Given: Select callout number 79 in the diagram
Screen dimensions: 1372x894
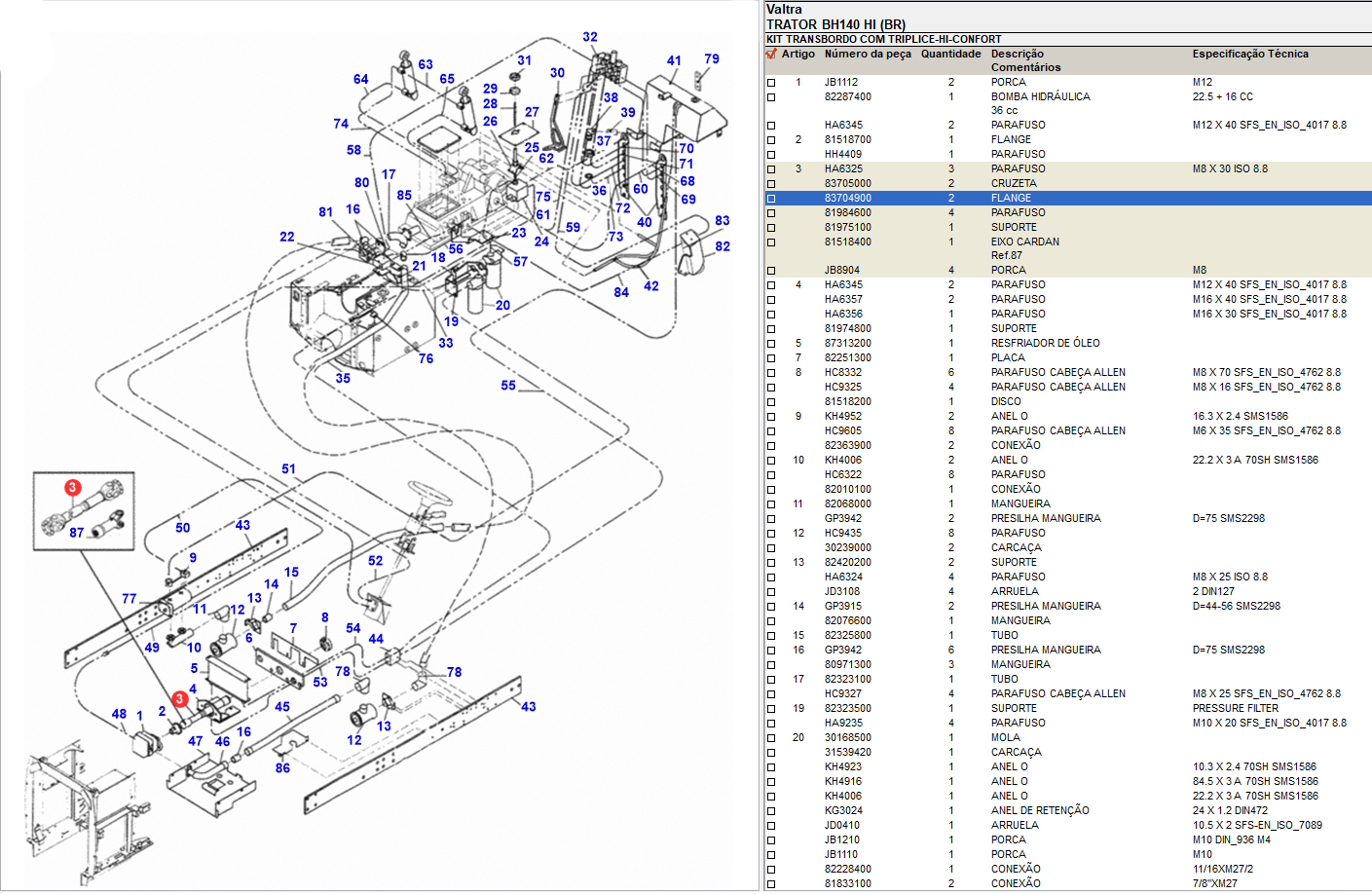Looking at the screenshot, I should [712, 59].
